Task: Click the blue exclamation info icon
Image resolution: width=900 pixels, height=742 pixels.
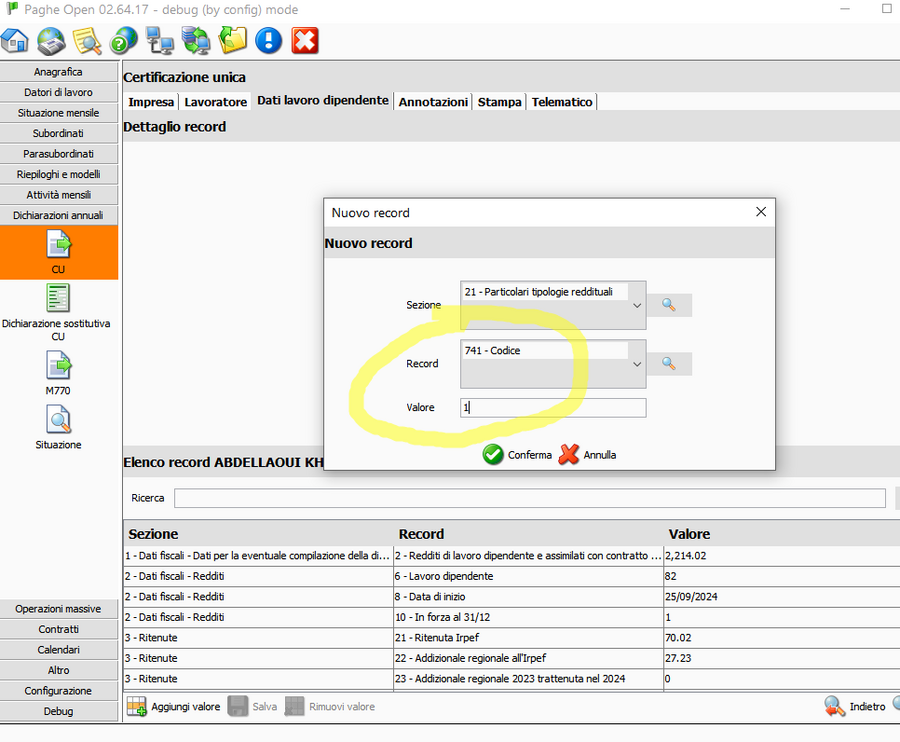Action: (268, 40)
